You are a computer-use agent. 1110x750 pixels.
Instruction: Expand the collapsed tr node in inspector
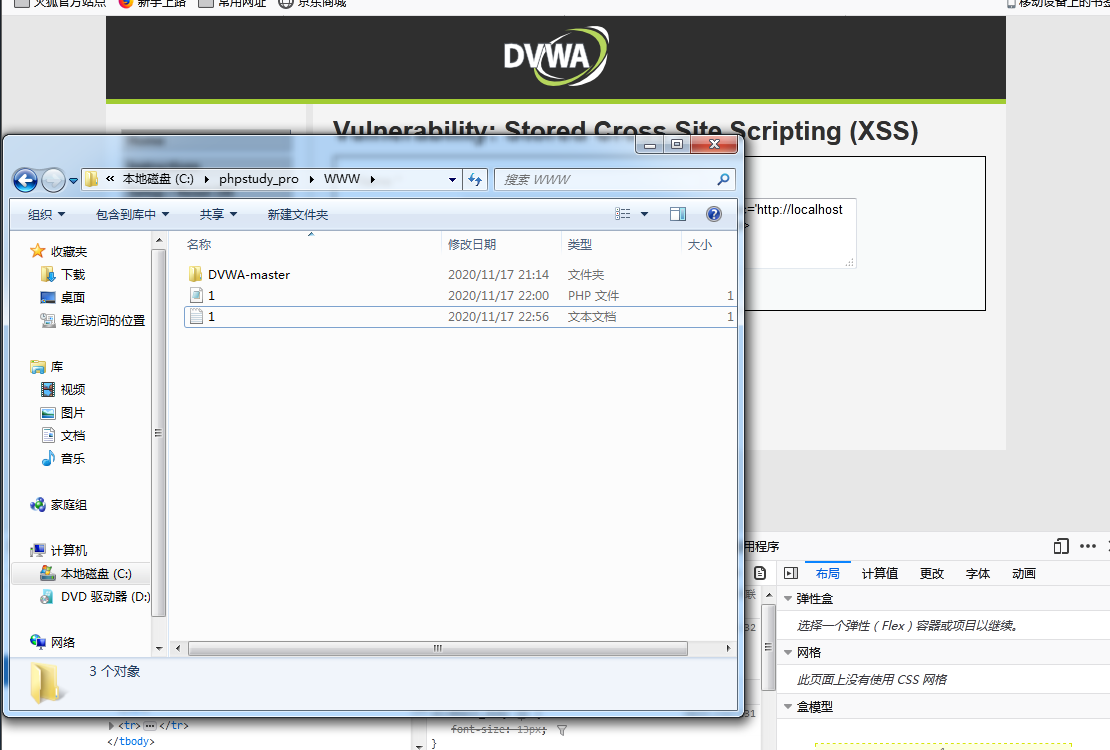[x=111, y=725]
